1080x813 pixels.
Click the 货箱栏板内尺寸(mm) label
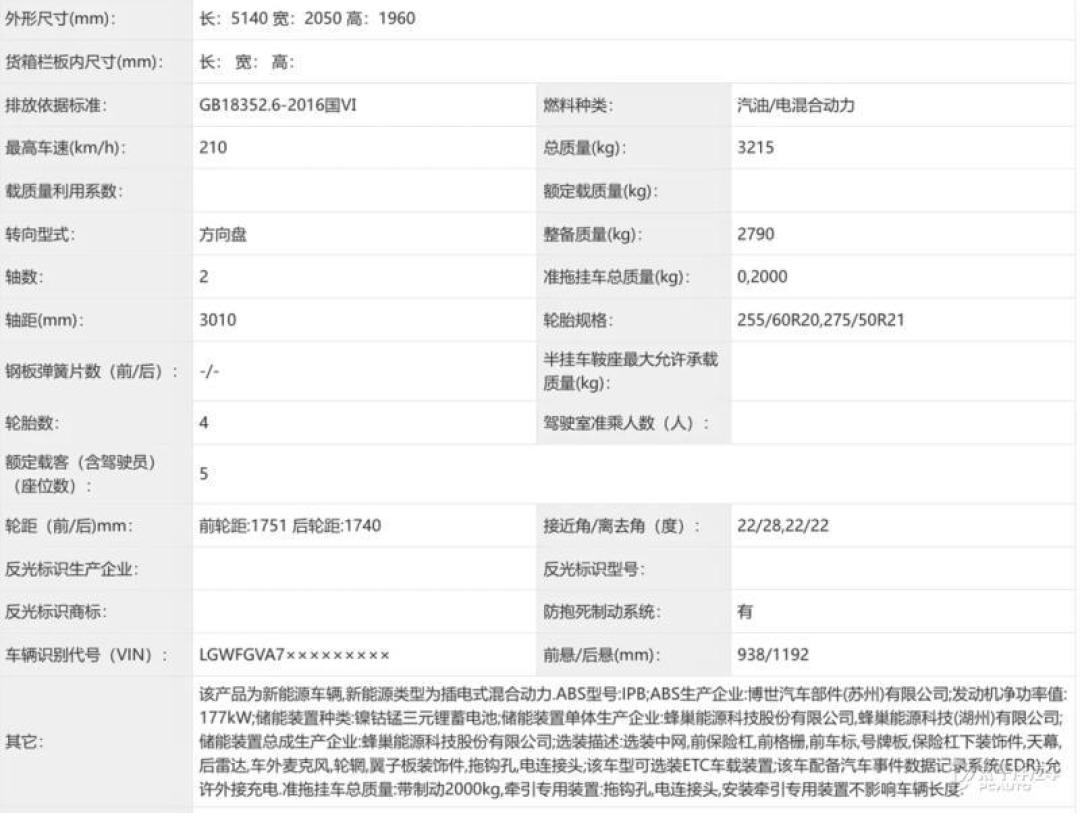click(84, 62)
